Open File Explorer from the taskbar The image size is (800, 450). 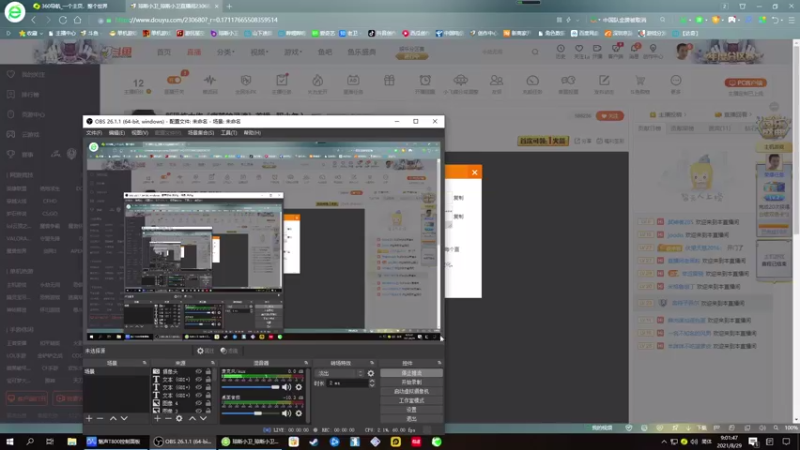click(71, 441)
